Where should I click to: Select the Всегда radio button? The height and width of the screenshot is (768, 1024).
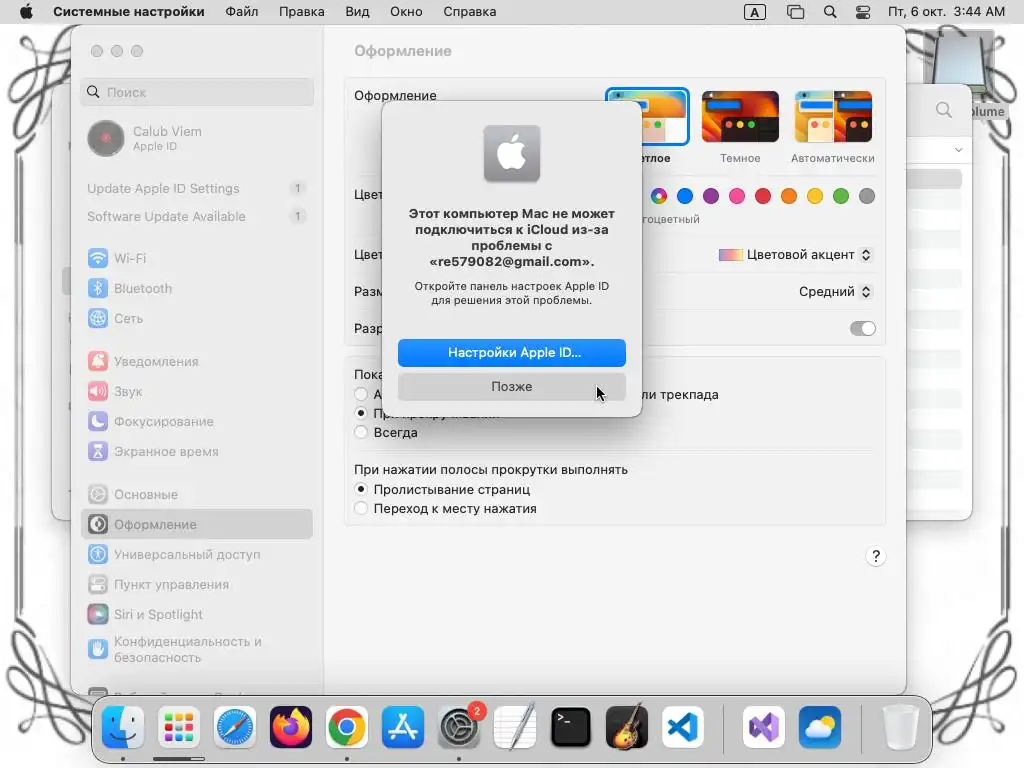361,432
